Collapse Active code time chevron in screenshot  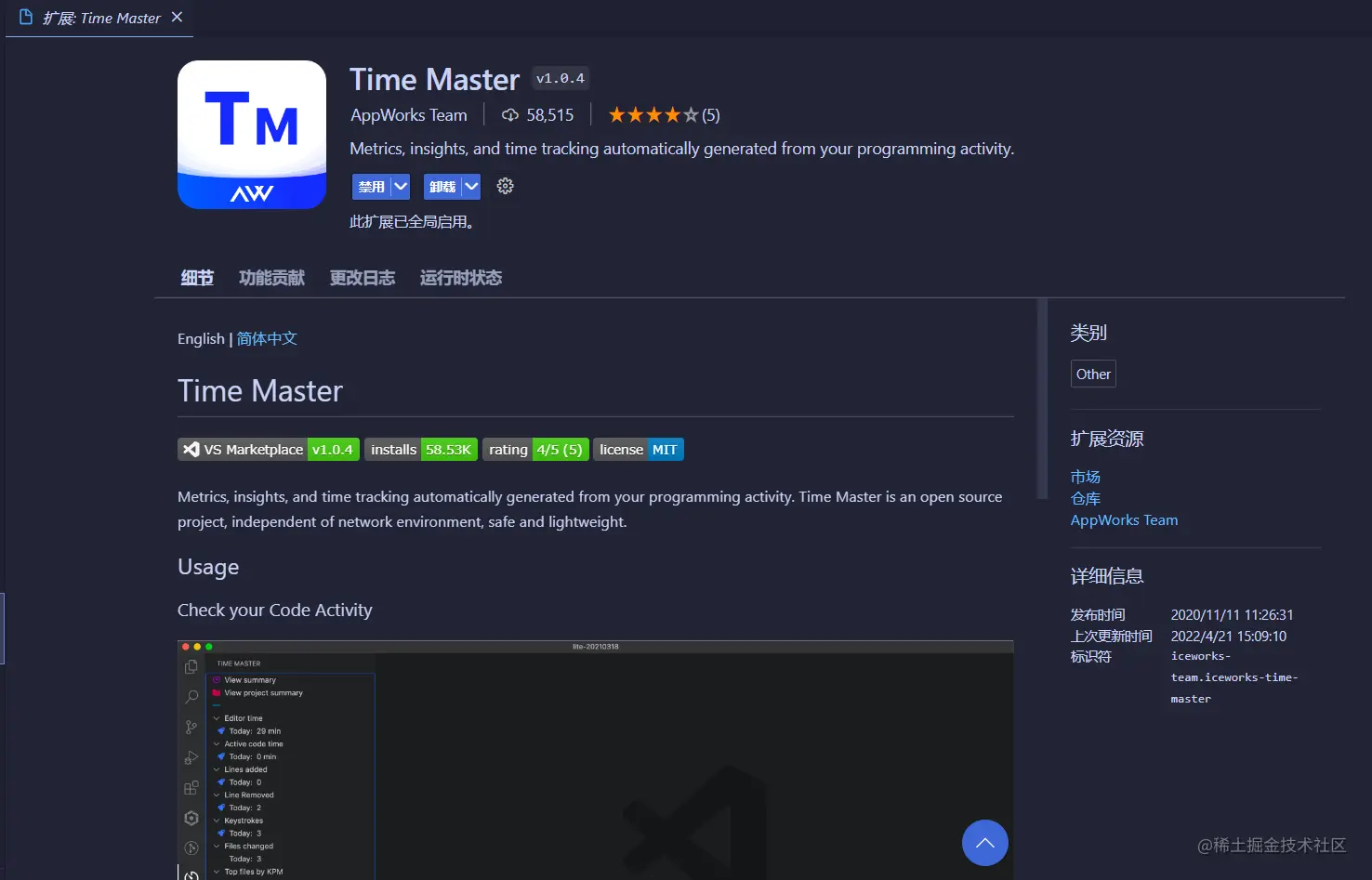(217, 744)
